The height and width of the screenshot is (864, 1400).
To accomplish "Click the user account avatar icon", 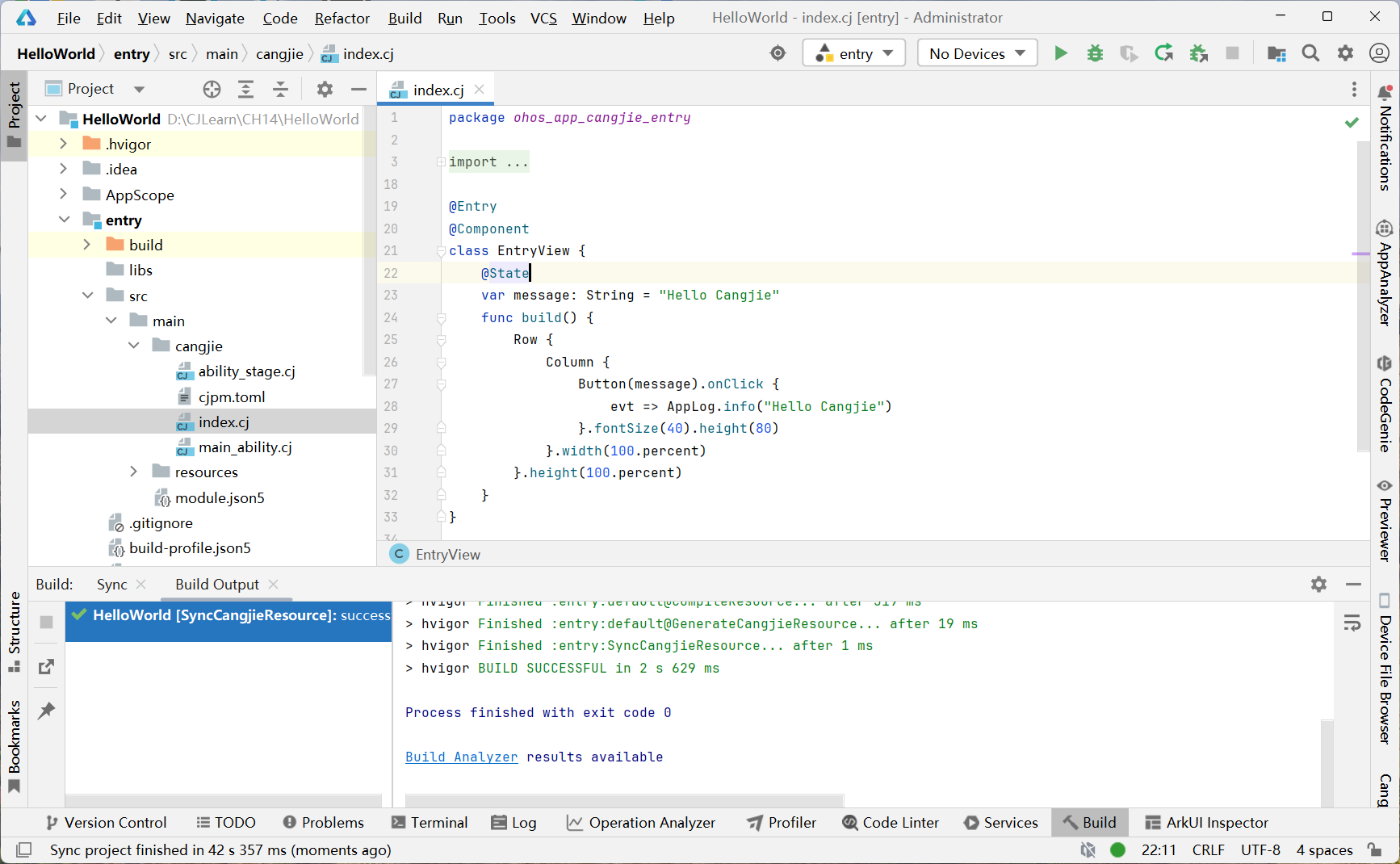I will coord(1379,53).
